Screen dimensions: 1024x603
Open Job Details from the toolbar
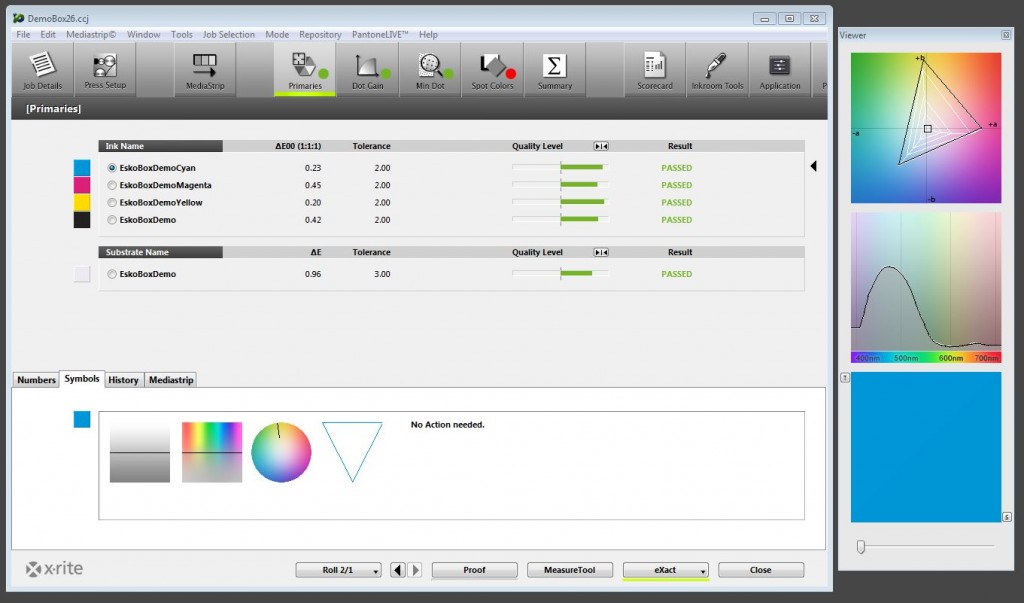click(x=42, y=70)
